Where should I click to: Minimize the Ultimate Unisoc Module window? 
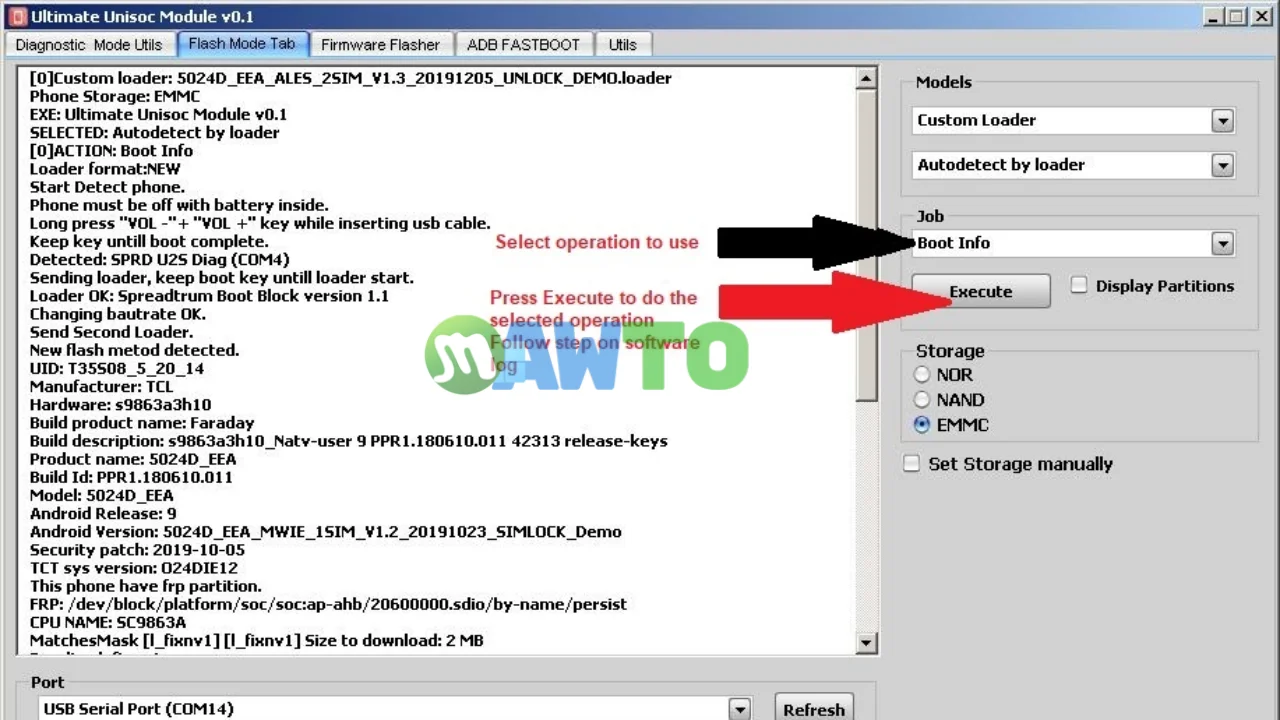pos(1211,16)
